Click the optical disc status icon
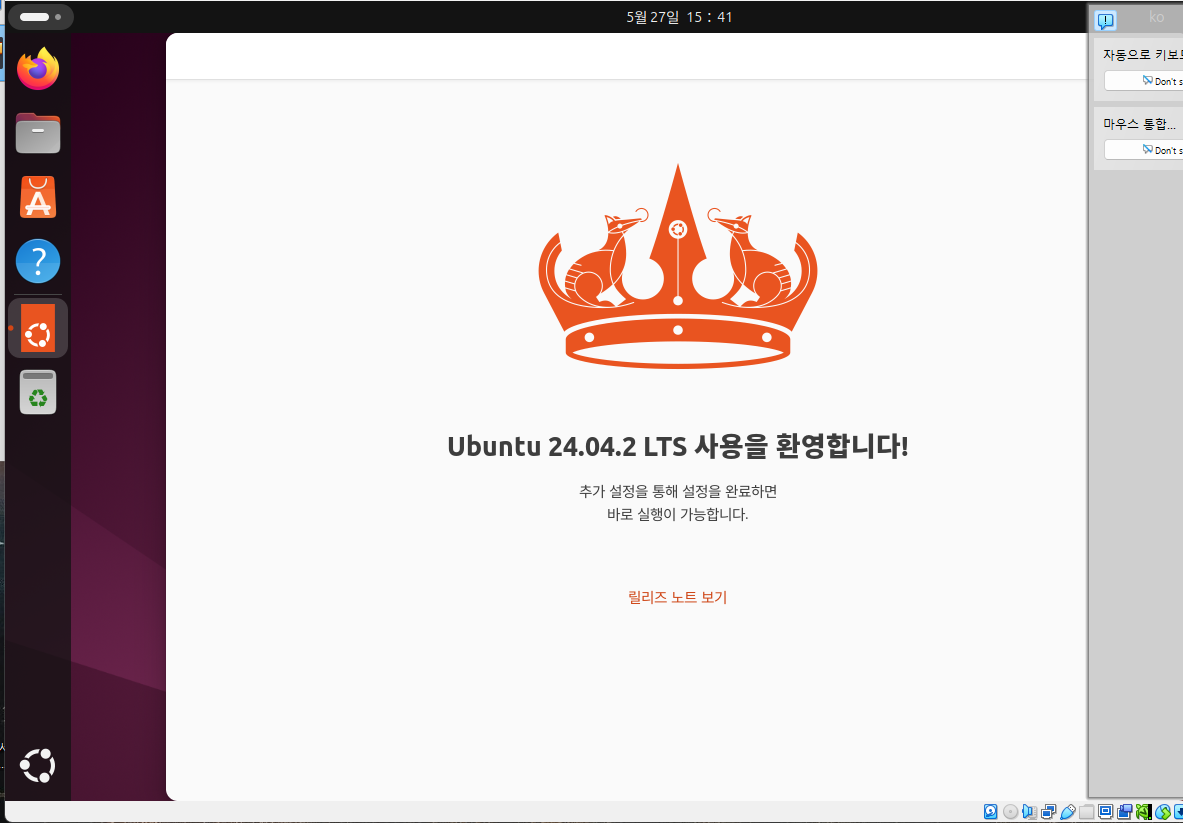This screenshot has width=1183, height=823. click(x=1010, y=812)
